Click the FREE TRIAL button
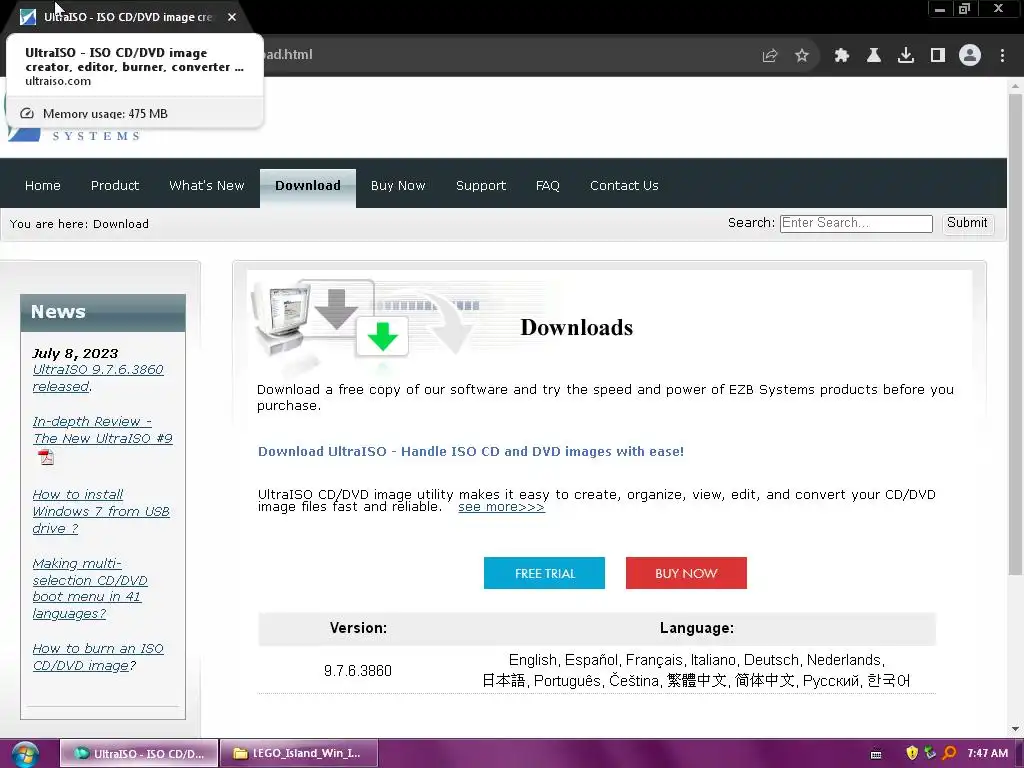The height and width of the screenshot is (768, 1024). pos(544,573)
